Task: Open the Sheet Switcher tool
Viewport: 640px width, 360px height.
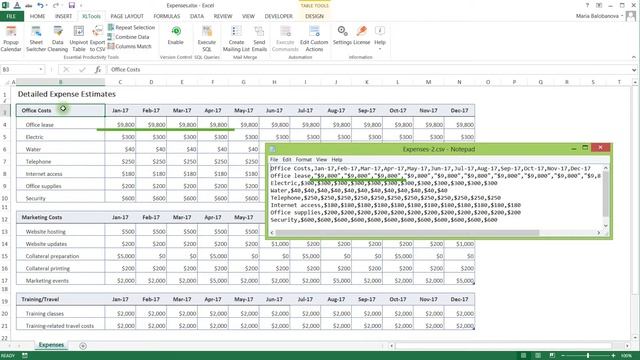Action: click(36, 39)
